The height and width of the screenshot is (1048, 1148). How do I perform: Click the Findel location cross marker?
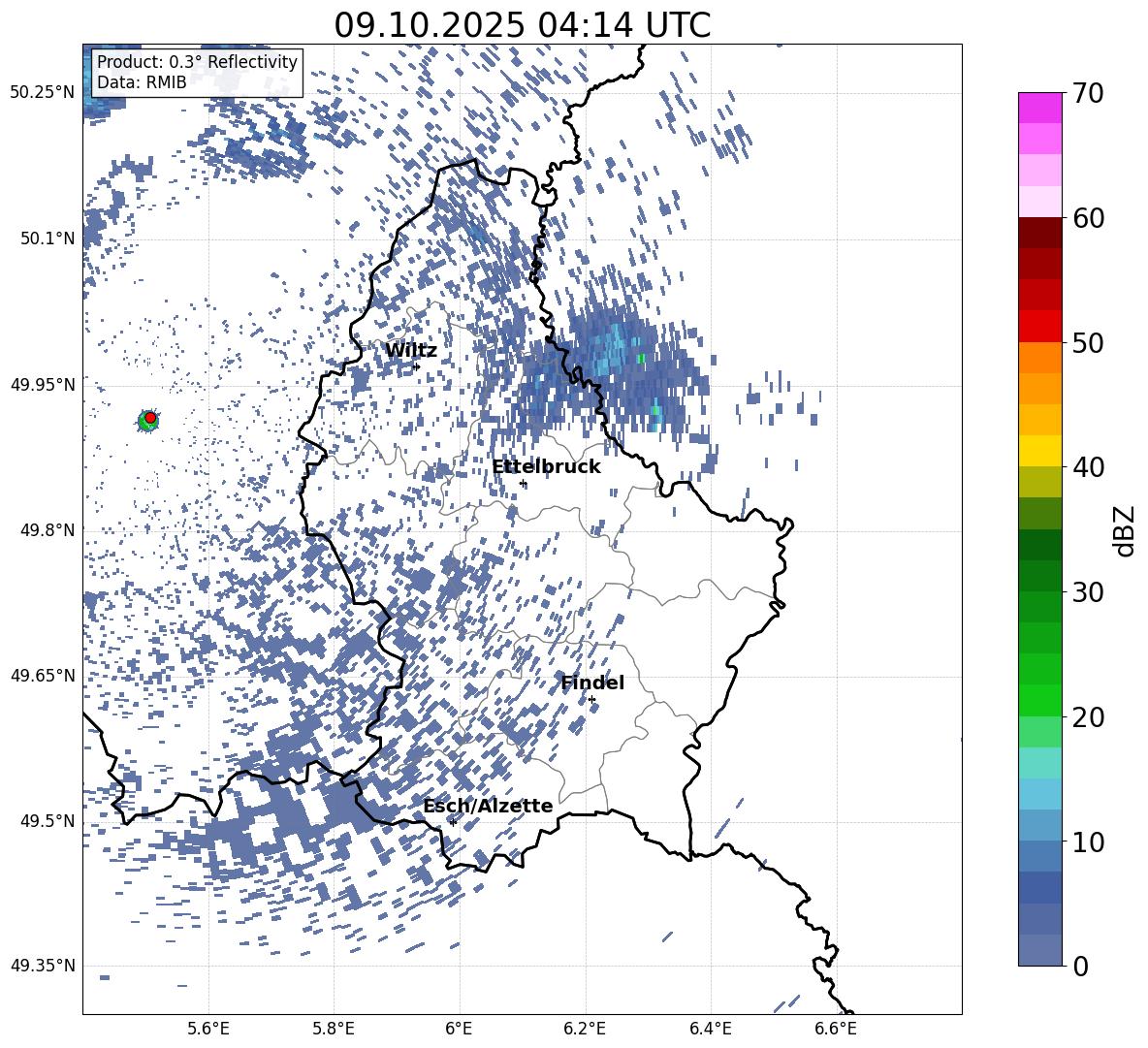tap(591, 700)
